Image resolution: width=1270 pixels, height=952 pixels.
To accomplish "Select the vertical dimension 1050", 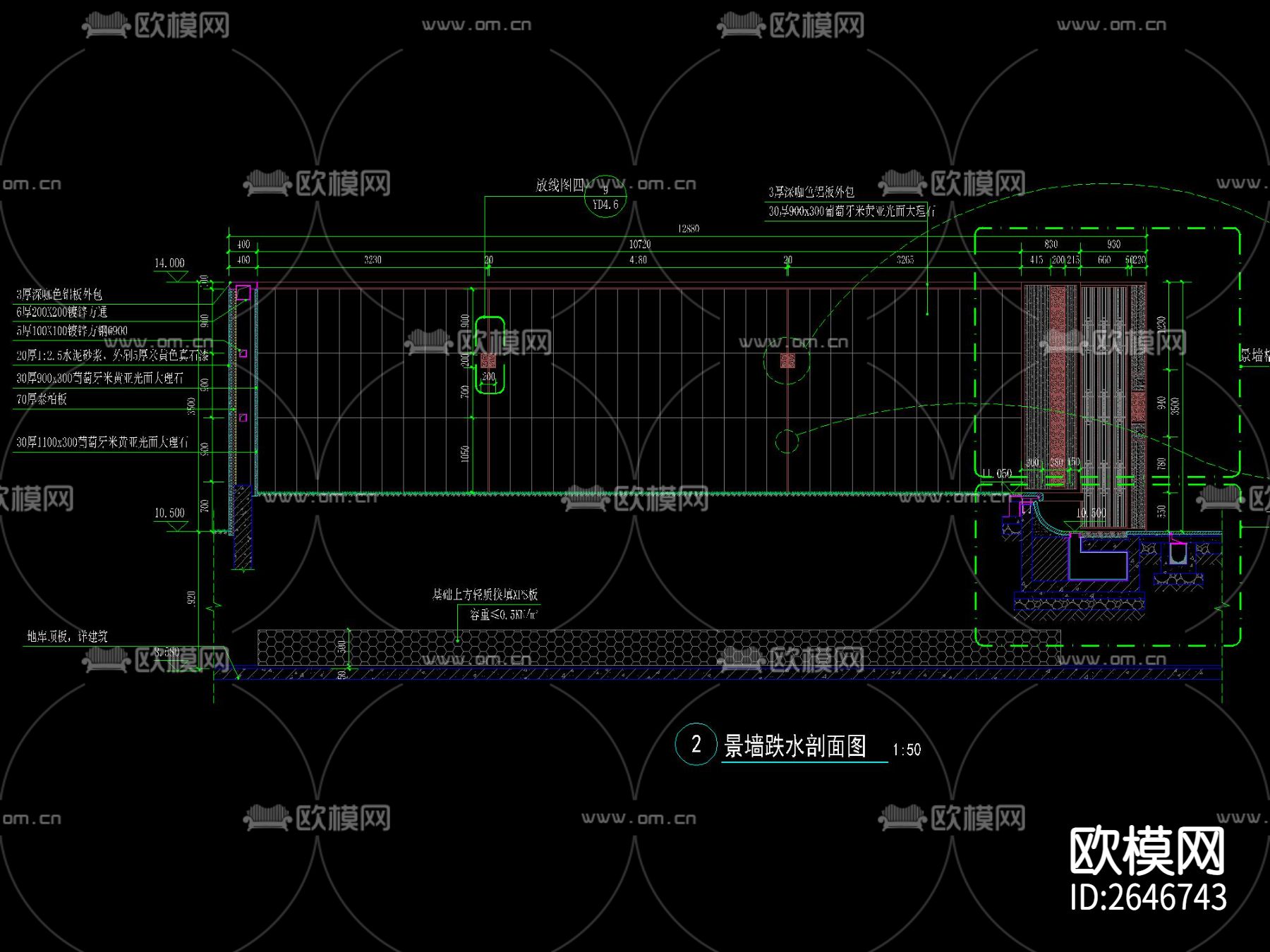I will coord(465,453).
